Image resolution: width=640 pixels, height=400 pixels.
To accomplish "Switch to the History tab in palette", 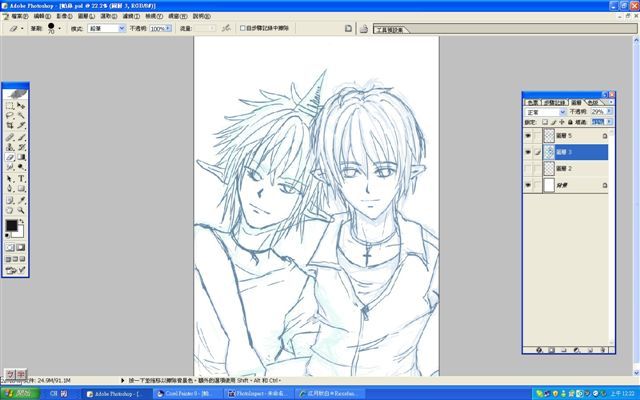I will (554, 102).
